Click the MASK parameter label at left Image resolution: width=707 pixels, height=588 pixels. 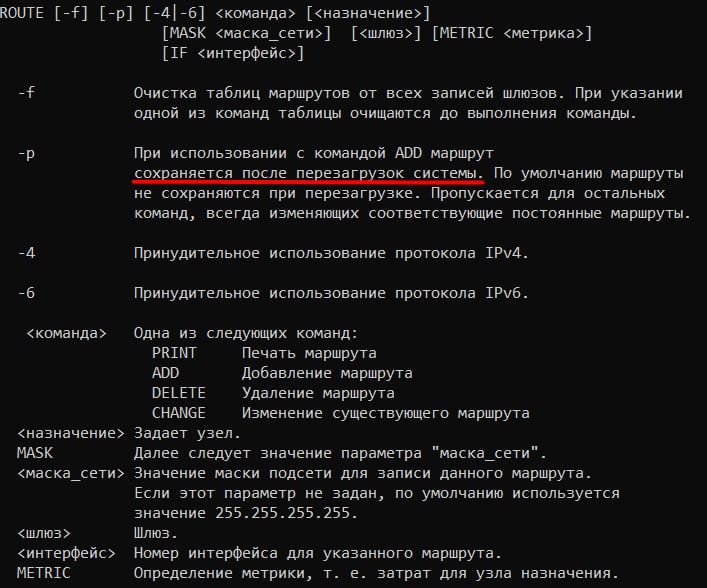(35, 453)
